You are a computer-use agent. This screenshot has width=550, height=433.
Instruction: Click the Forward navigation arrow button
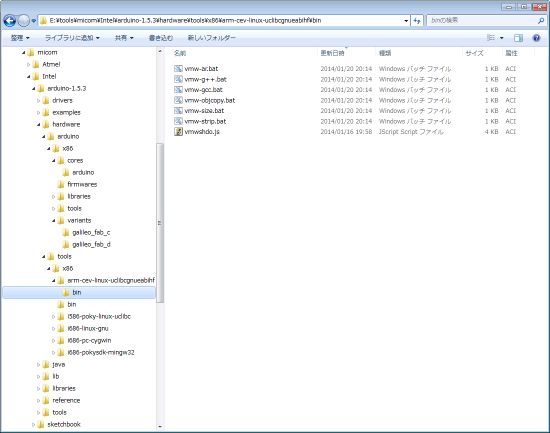tap(23, 21)
